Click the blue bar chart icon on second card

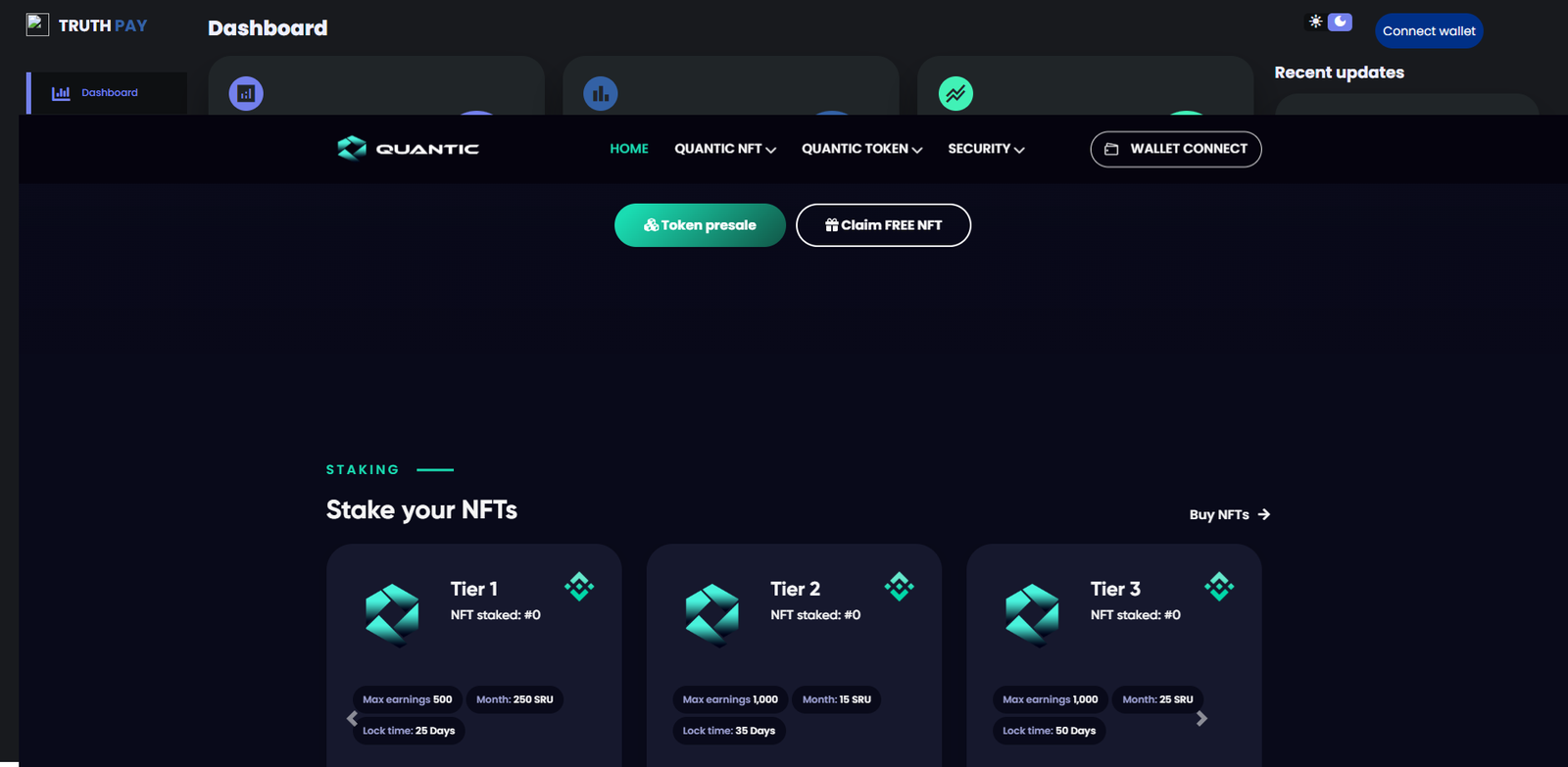pyautogui.click(x=601, y=94)
